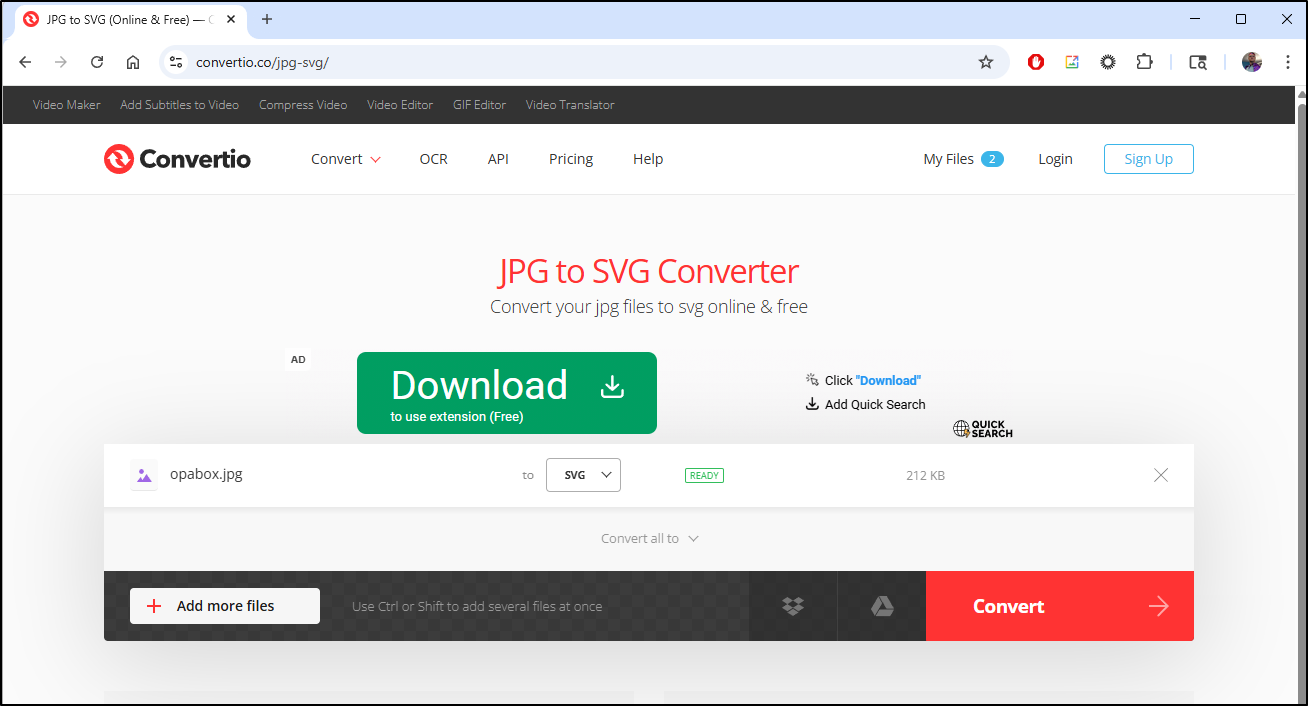Open the API page
The image size is (1308, 706).
click(x=498, y=159)
